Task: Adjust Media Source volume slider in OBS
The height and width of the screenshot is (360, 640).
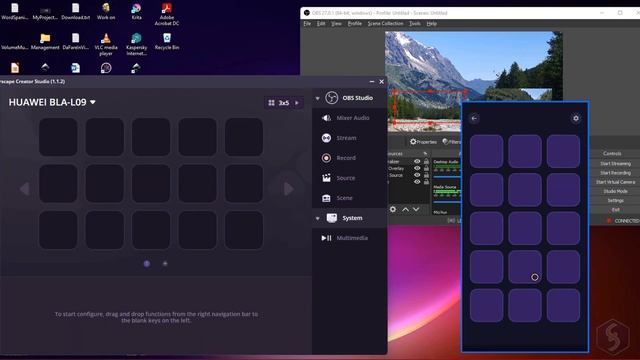Action: tap(447, 202)
